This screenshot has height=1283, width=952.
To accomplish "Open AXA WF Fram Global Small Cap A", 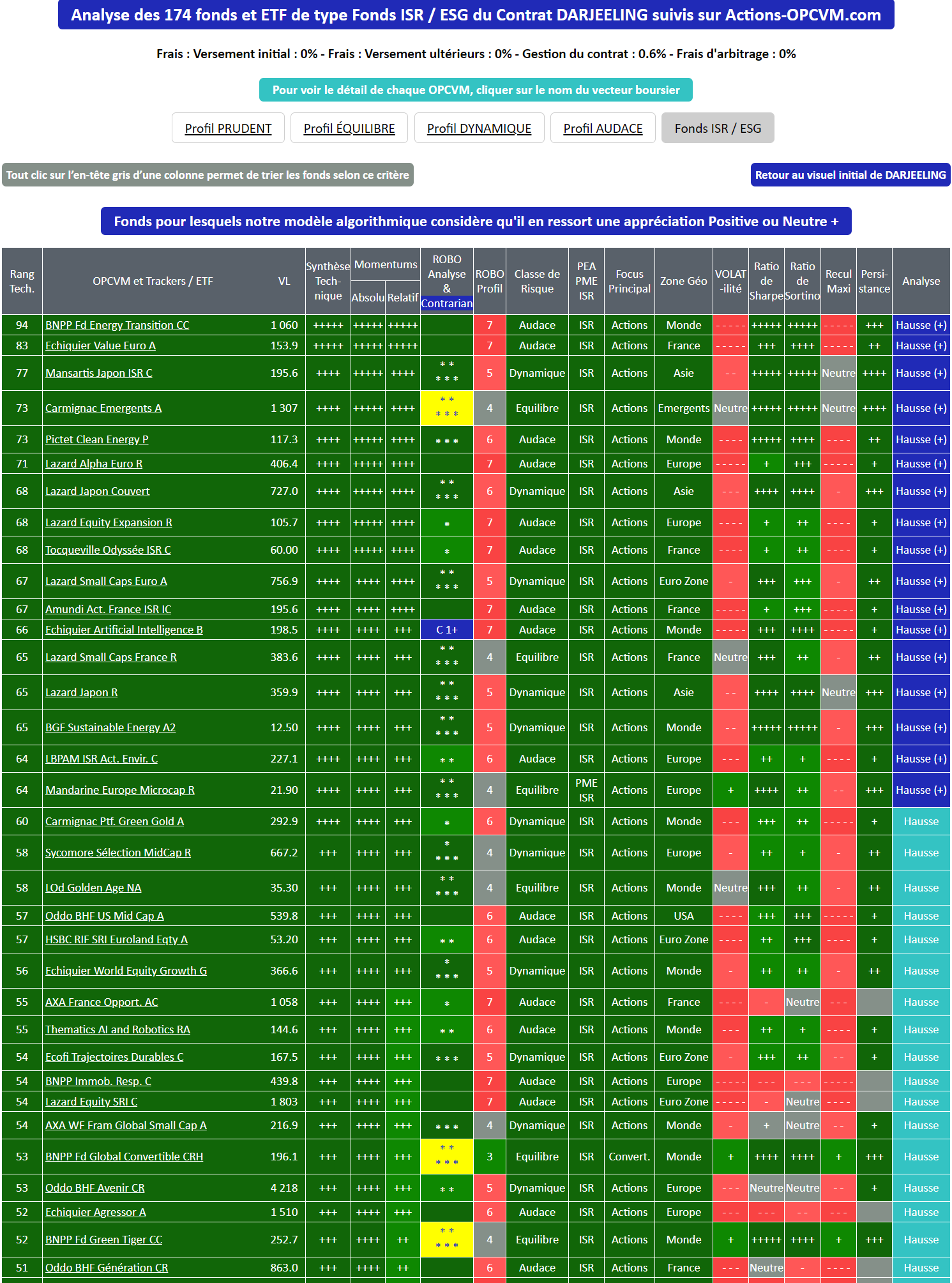I will coord(126,1125).
